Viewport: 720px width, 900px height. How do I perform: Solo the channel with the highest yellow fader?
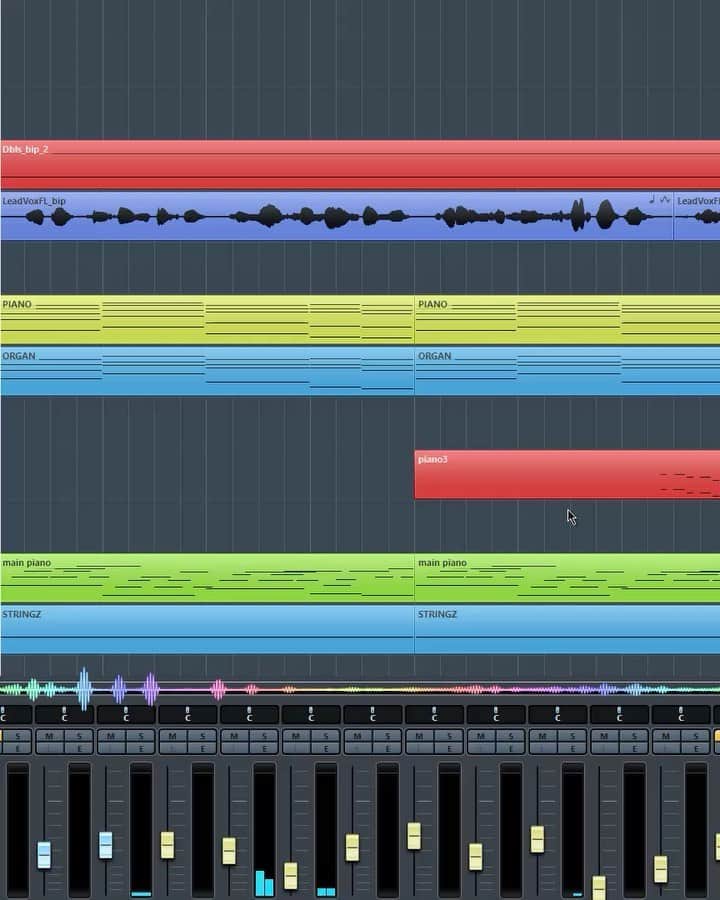[450, 736]
